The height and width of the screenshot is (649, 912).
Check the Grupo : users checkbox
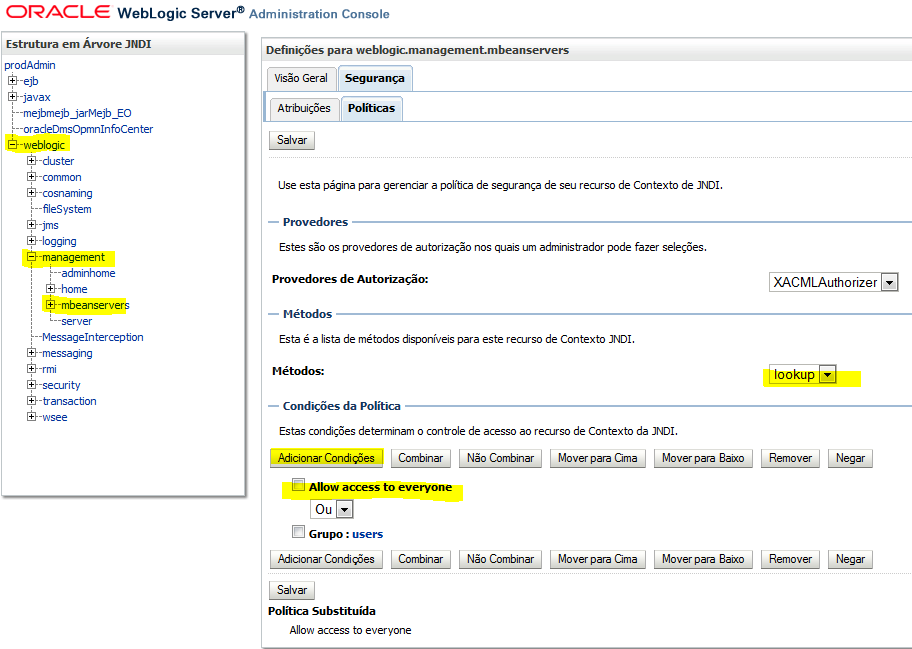(x=298, y=532)
